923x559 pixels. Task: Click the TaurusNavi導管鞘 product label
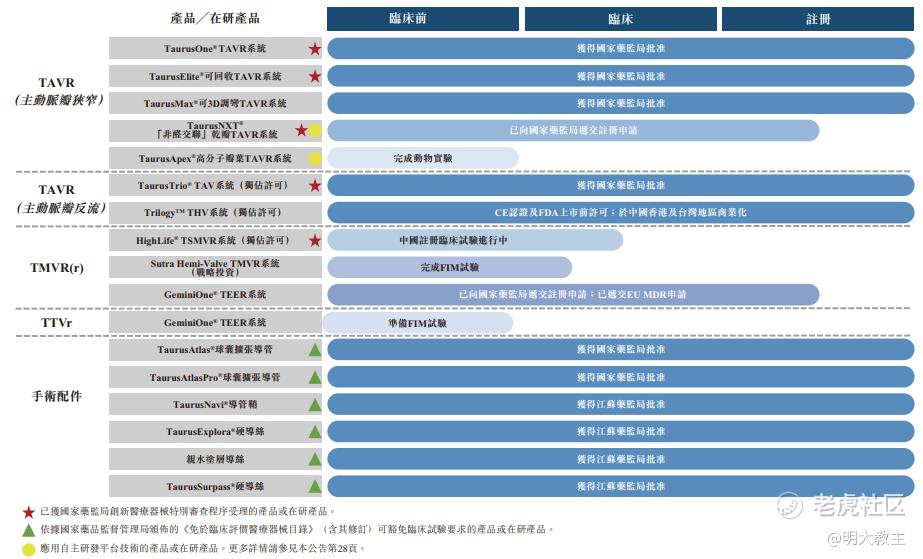click(215, 404)
